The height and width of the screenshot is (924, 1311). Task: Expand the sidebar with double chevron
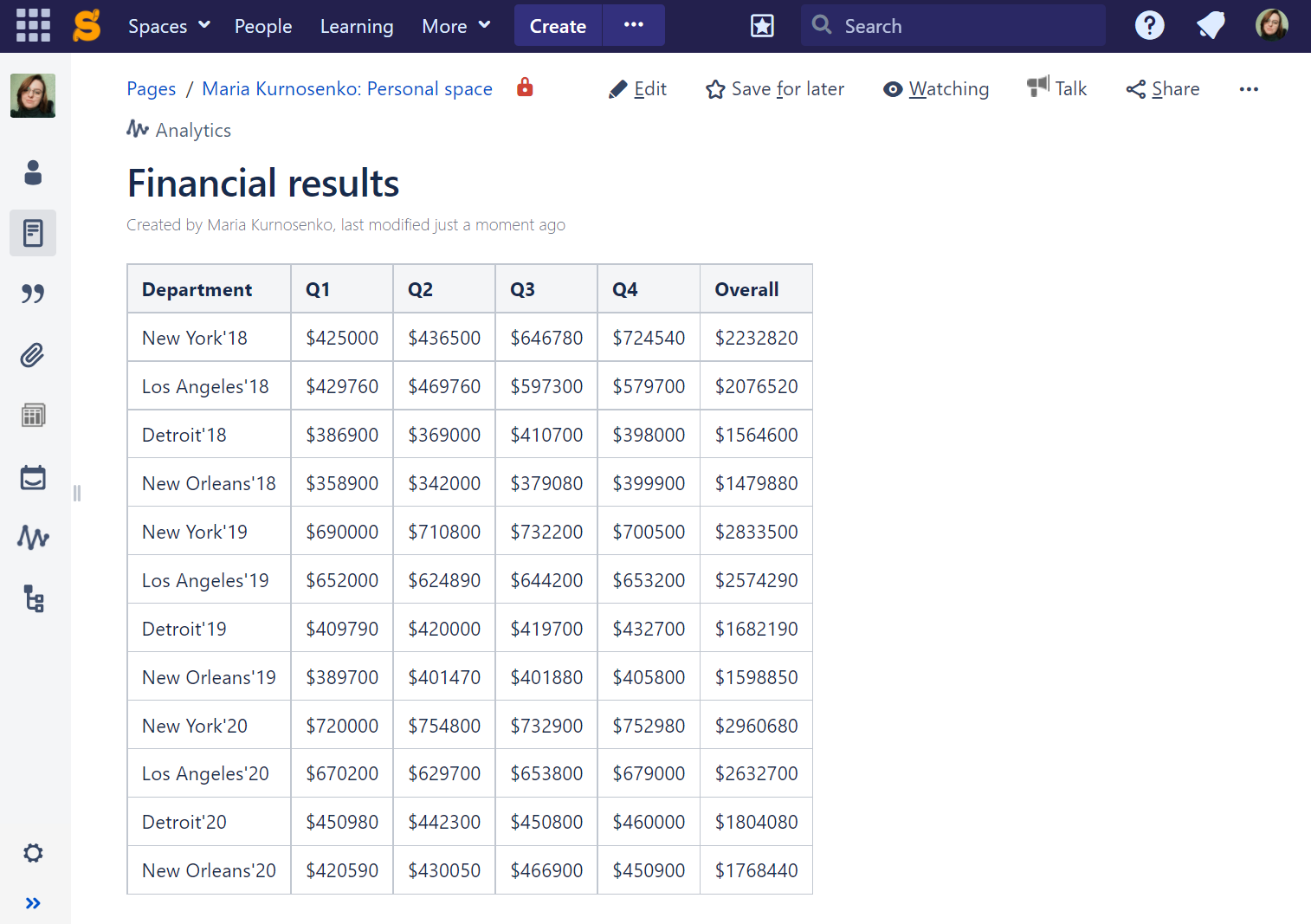[33, 903]
